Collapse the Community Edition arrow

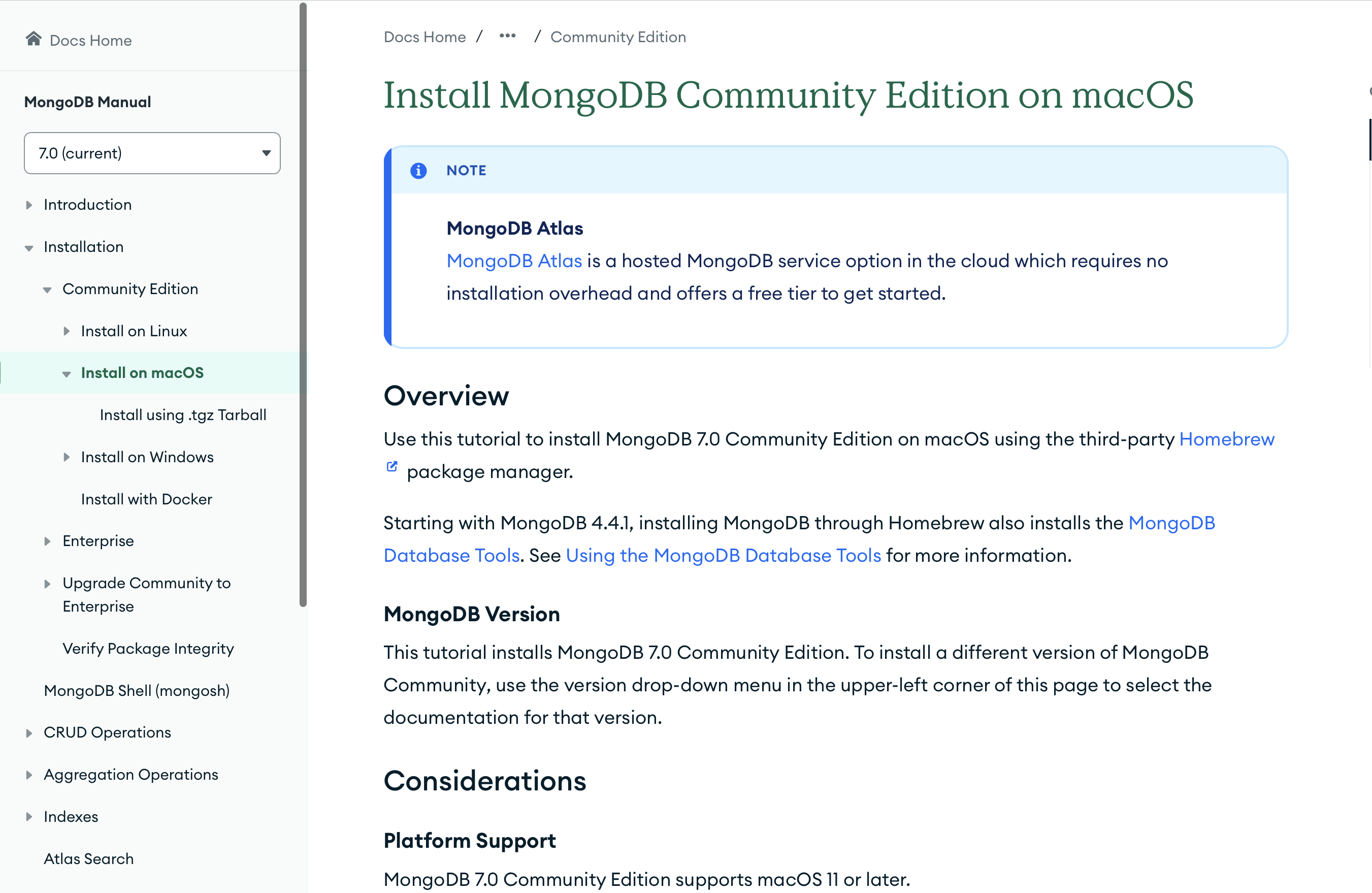click(47, 290)
